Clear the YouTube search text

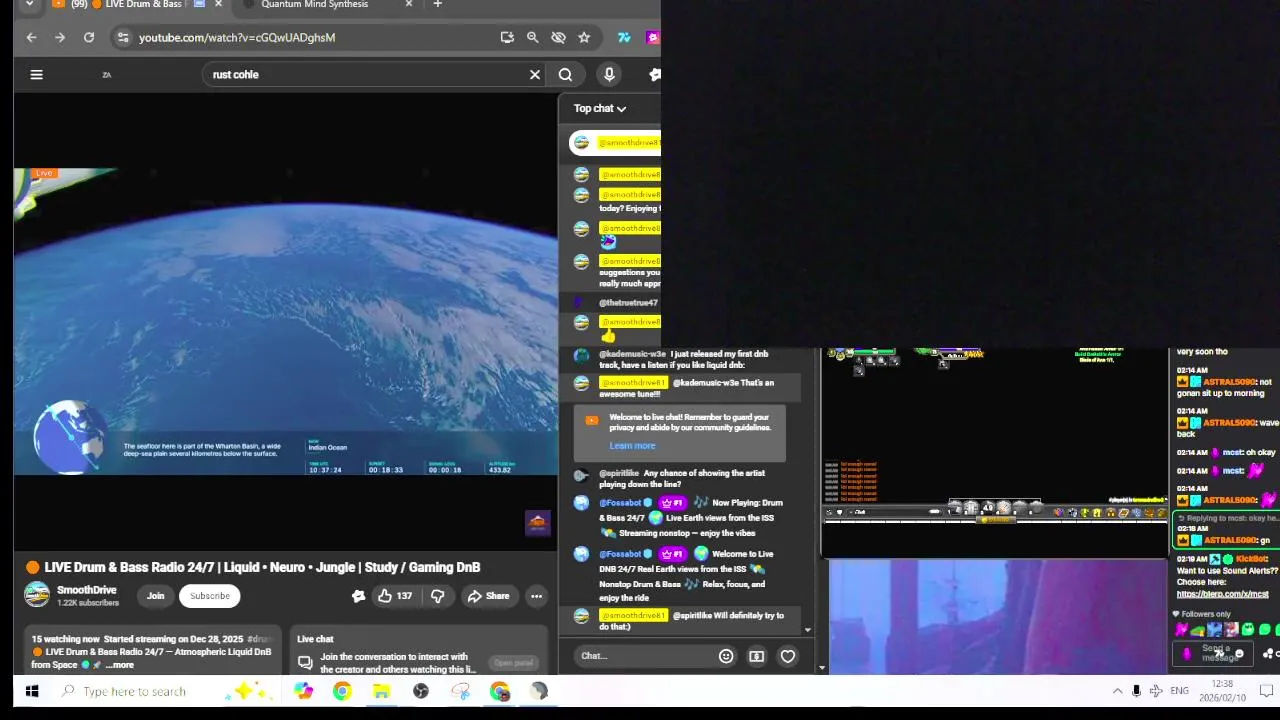[535, 74]
